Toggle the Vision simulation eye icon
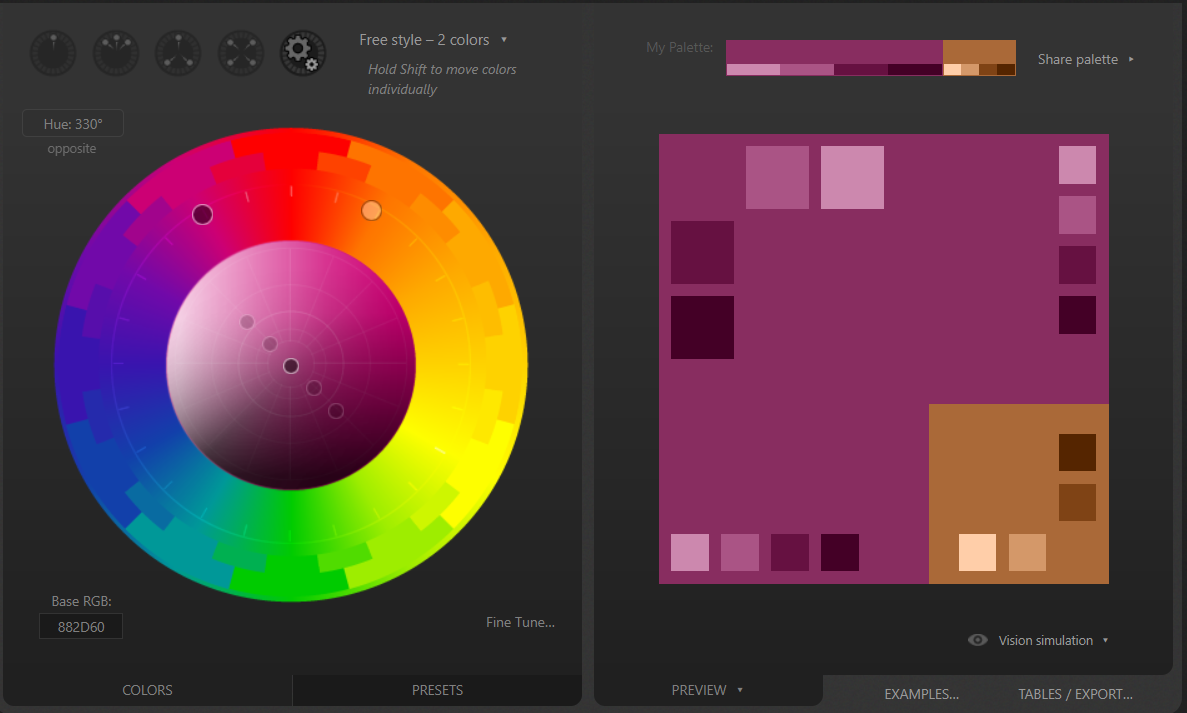Viewport: 1187px width, 713px height. point(978,640)
